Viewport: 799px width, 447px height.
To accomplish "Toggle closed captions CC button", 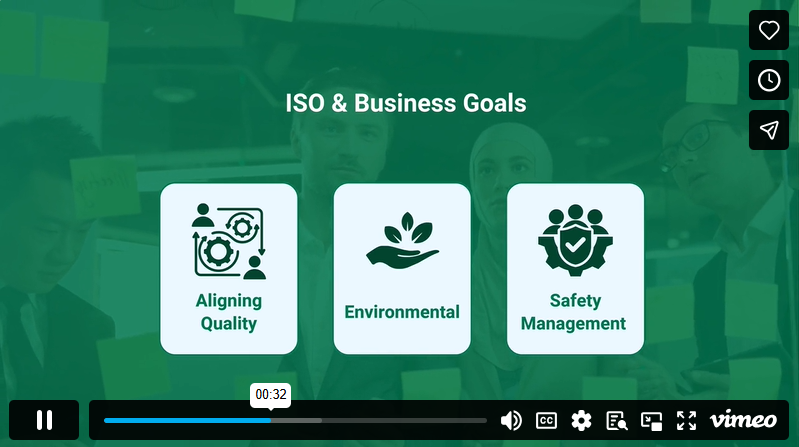I will (547, 421).
